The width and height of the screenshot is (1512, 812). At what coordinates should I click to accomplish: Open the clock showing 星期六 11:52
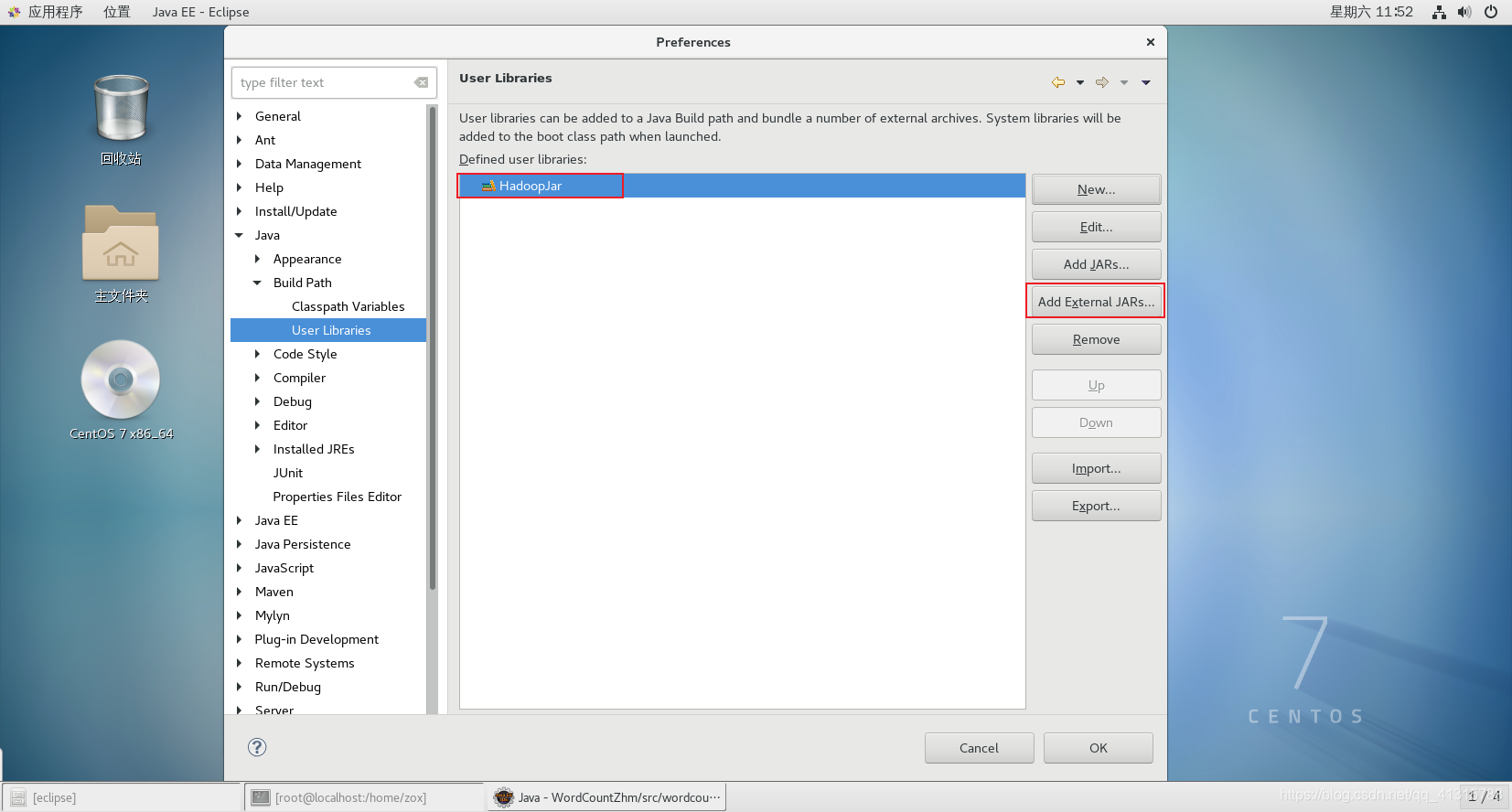click(1370, 12)
